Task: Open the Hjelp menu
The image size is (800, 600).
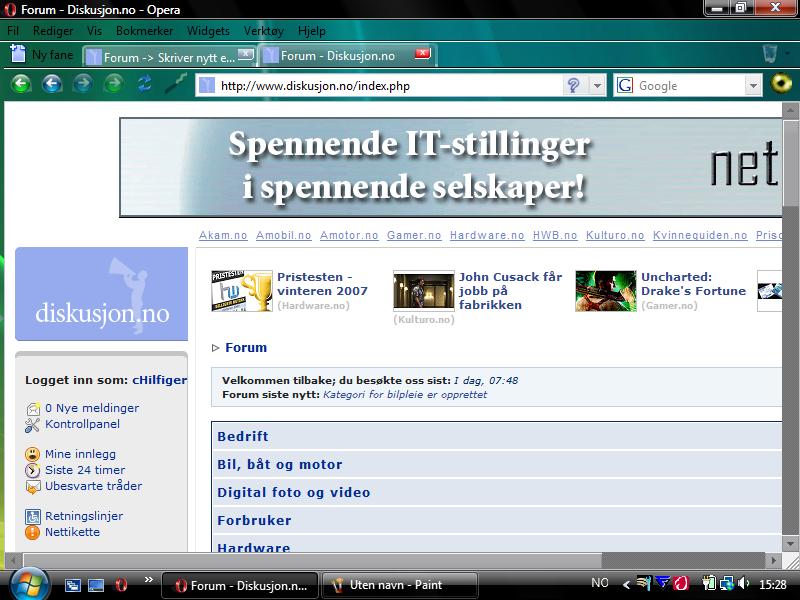Action: (312, 31)
